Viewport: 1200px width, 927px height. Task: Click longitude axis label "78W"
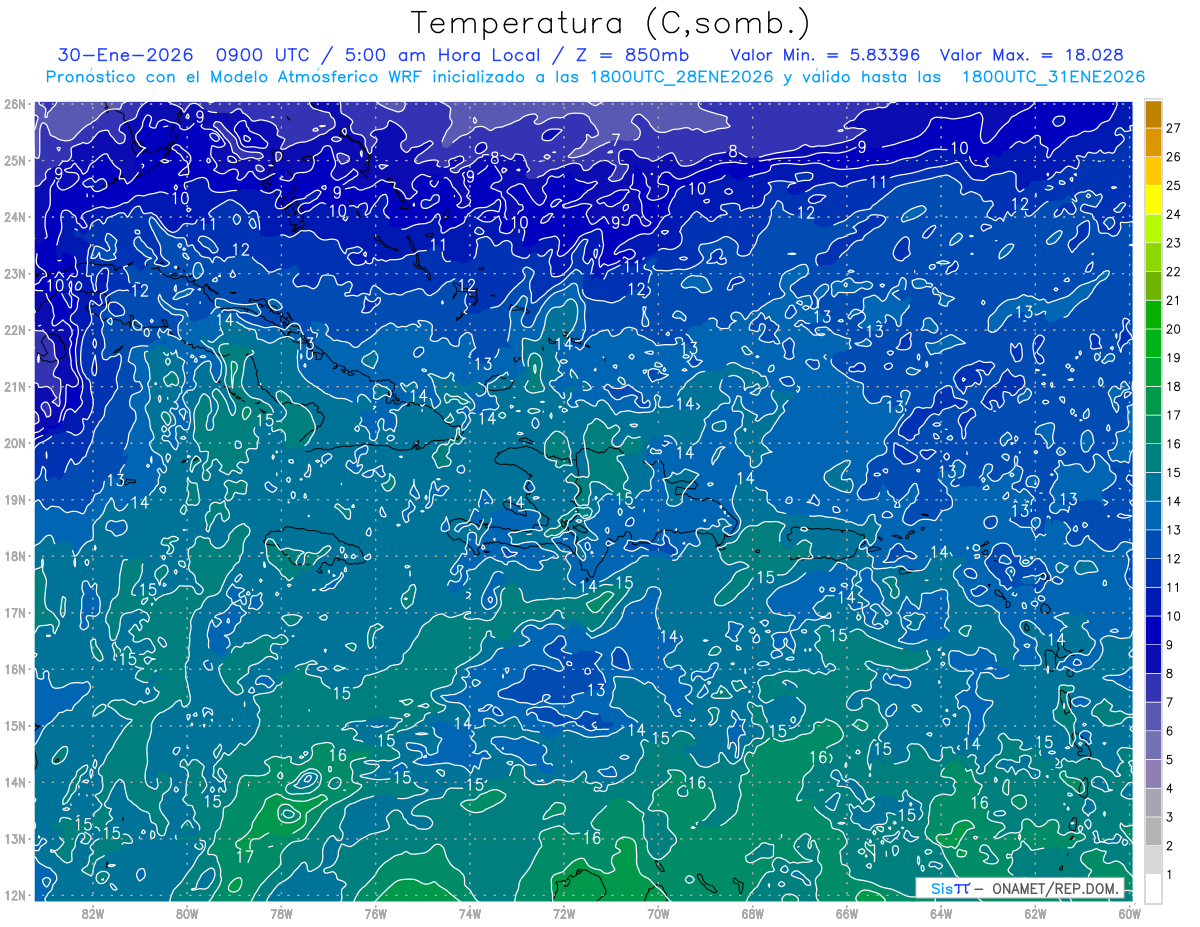281,913
